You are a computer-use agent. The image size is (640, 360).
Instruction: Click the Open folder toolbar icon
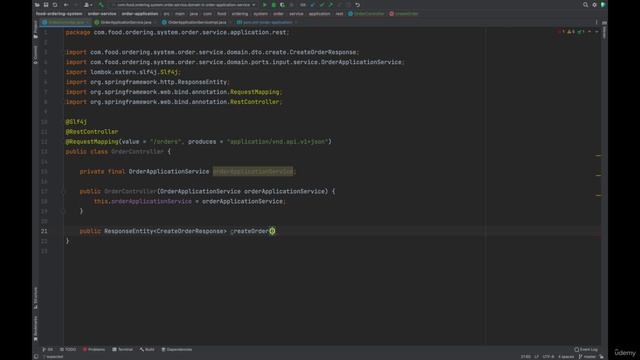pyautogui.click(x=37, y=5)
